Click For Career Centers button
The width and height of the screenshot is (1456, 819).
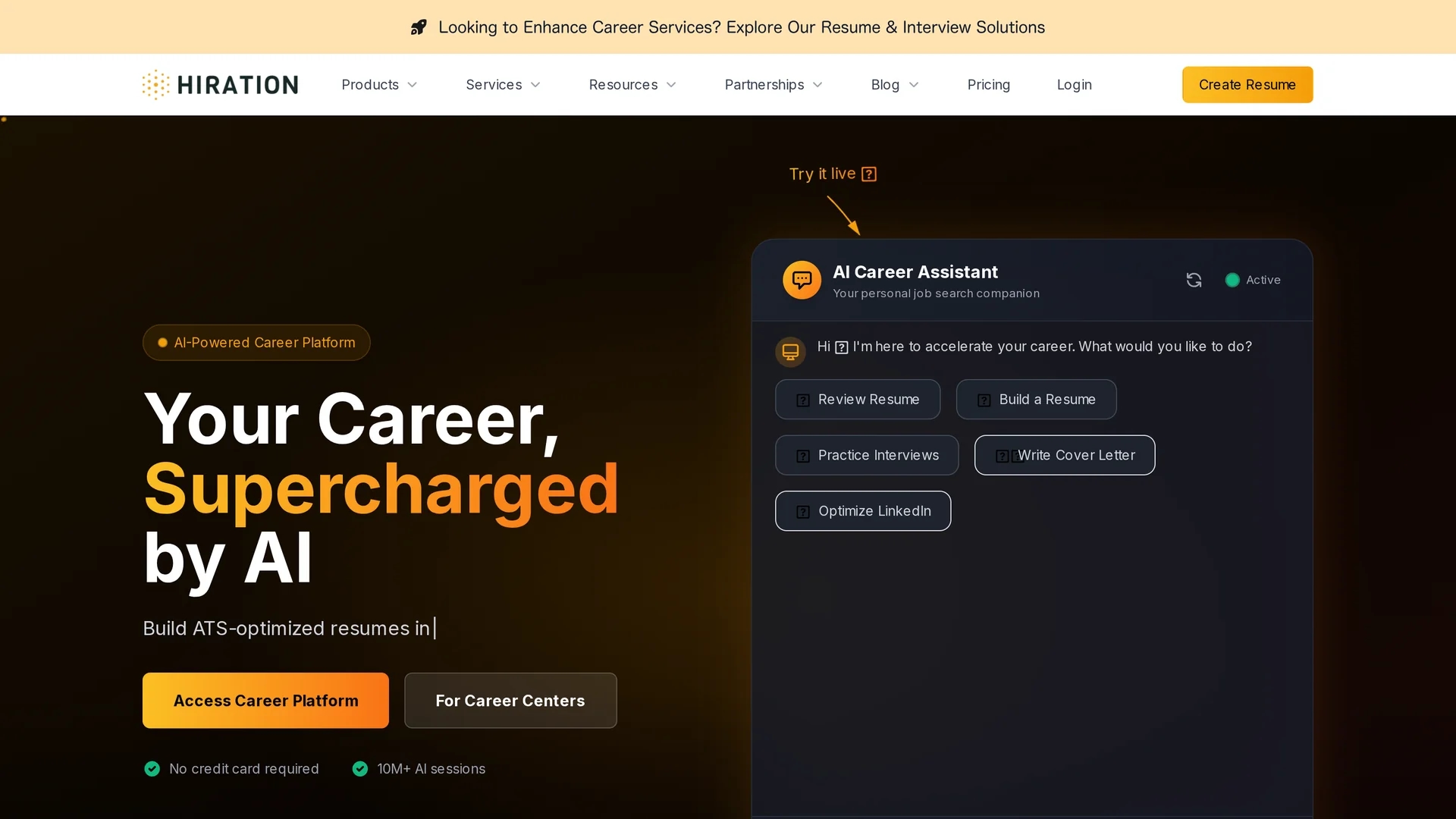510,701
